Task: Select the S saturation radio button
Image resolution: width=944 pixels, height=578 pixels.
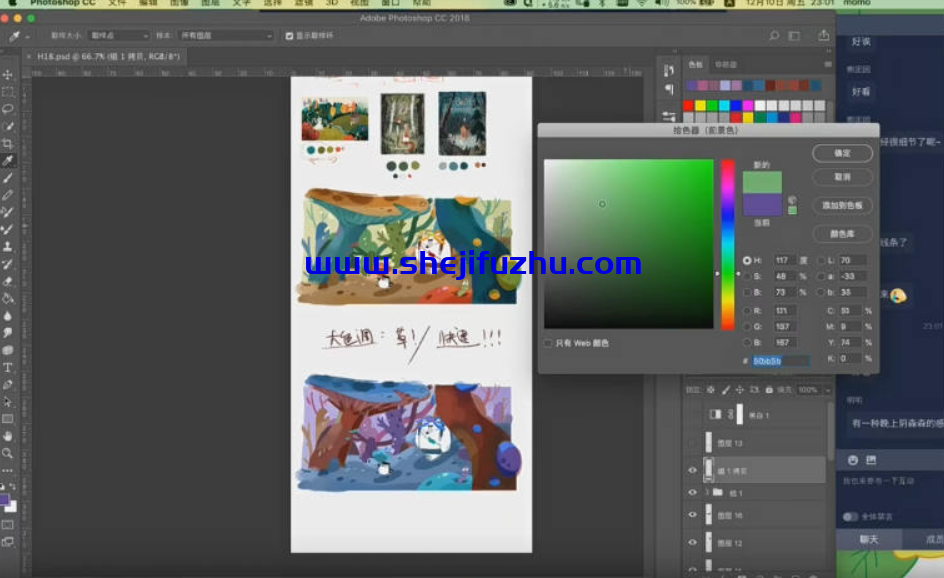Action: pyautogui.click(x=747, y=276)
